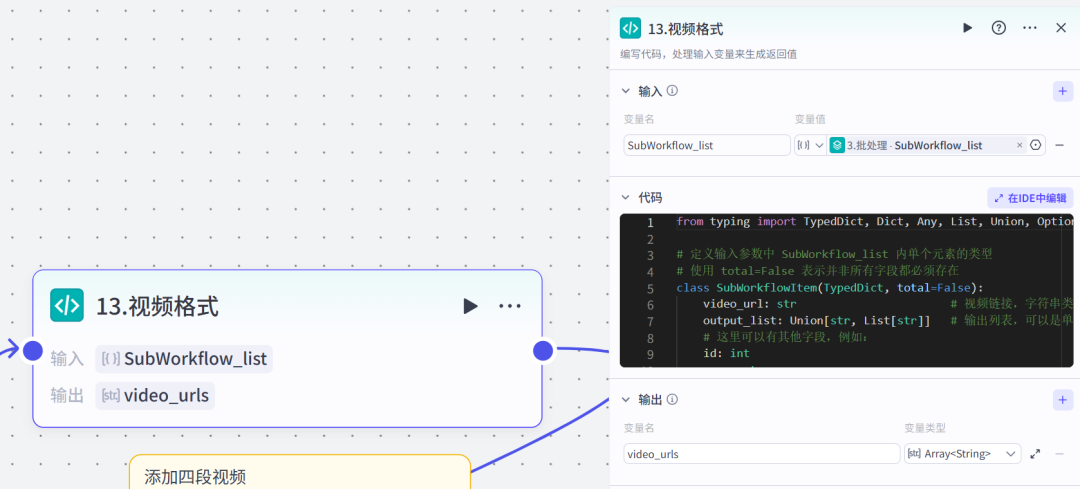Select the 添加四段视频 note card

pos(300,472)
